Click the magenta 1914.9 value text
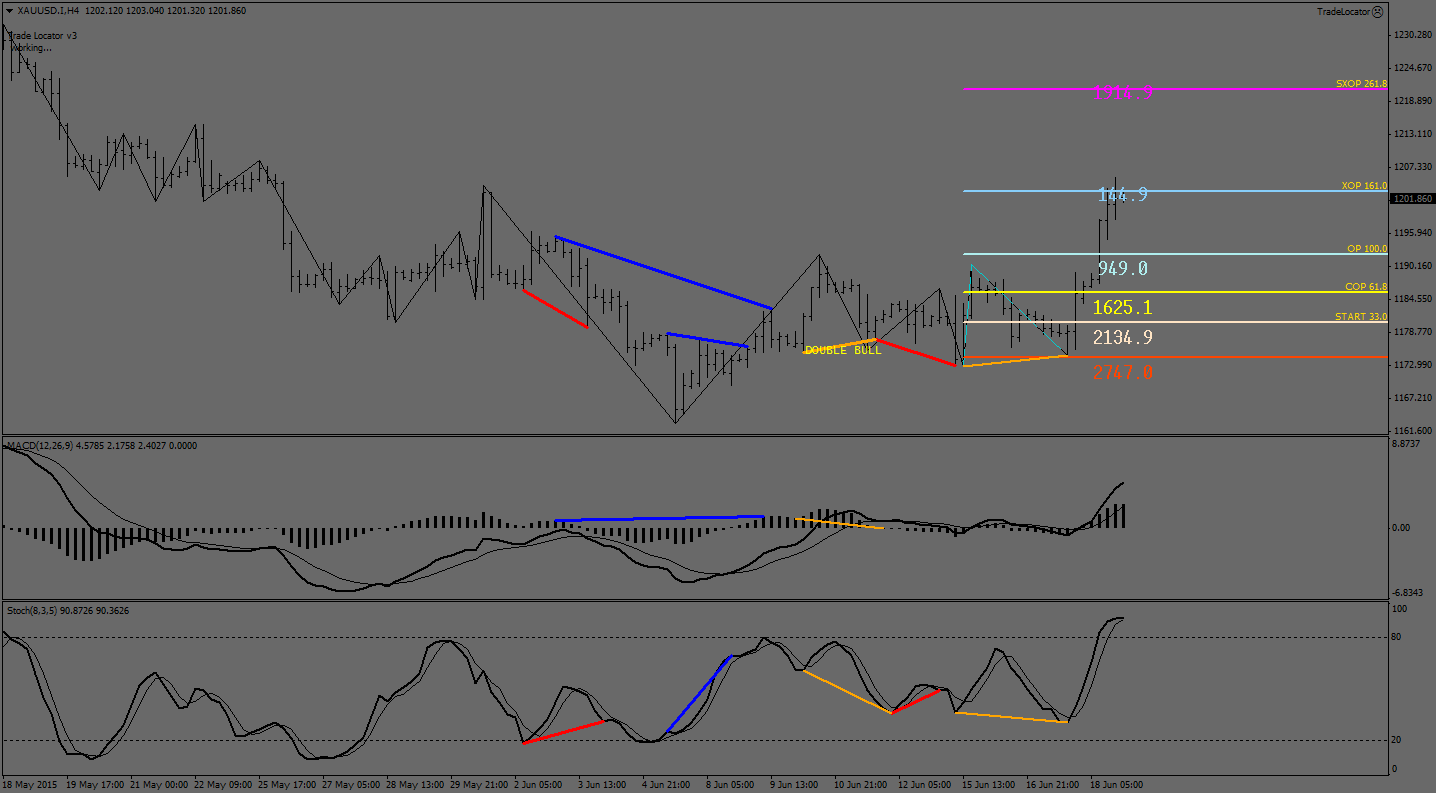 pos(1122,93)
